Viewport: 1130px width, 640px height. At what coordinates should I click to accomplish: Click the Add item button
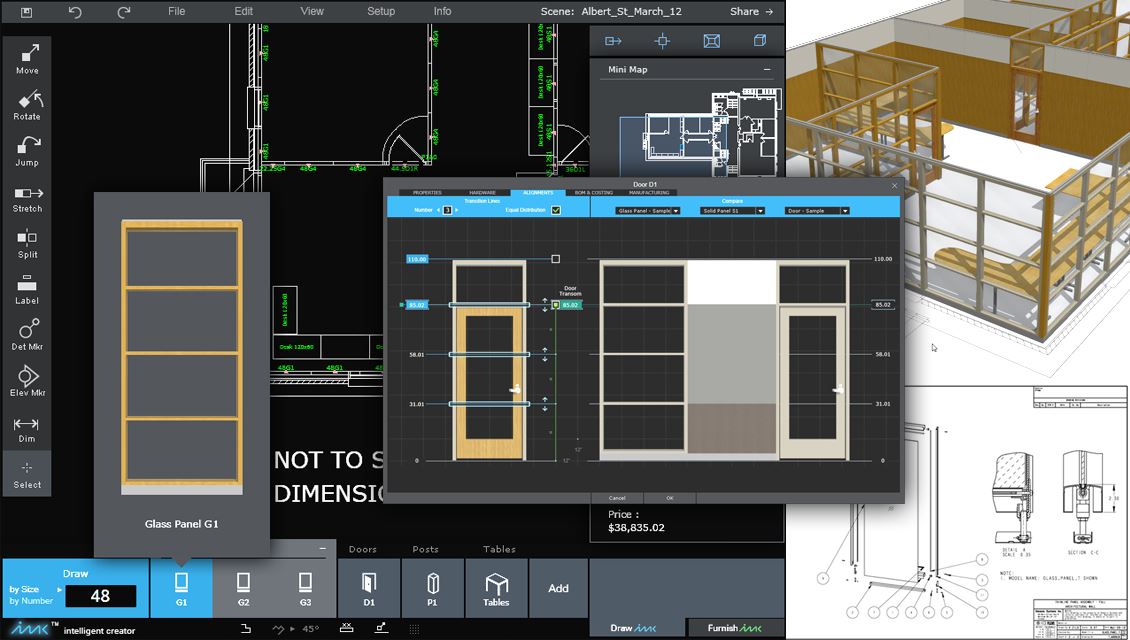(559, 588)
